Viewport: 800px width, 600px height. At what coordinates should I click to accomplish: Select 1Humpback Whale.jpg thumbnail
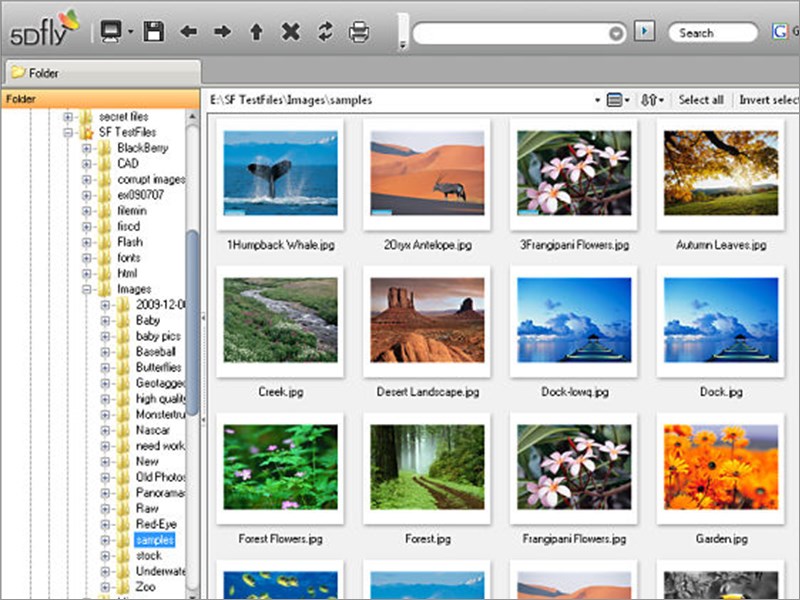click(280, 172)
